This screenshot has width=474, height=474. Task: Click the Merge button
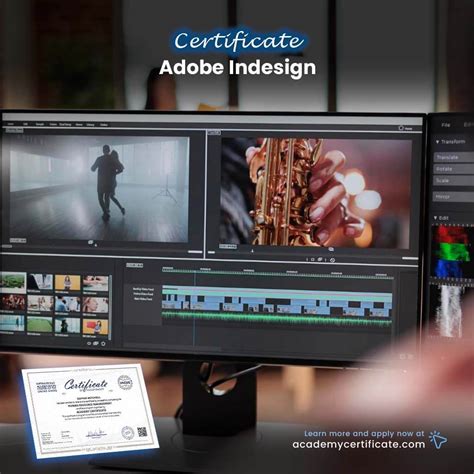tap(454, 197)
